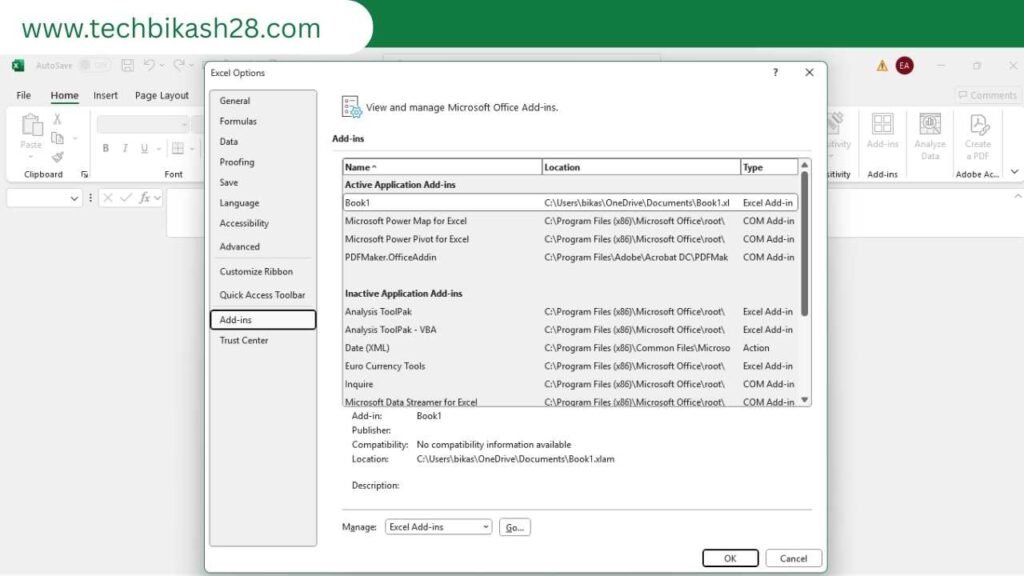Image resolution: width=1024 pixels, height=576 pixels.
Task: Click the yellow warning triangle icon
Action: pyautogui.click(x=882, y=65)
